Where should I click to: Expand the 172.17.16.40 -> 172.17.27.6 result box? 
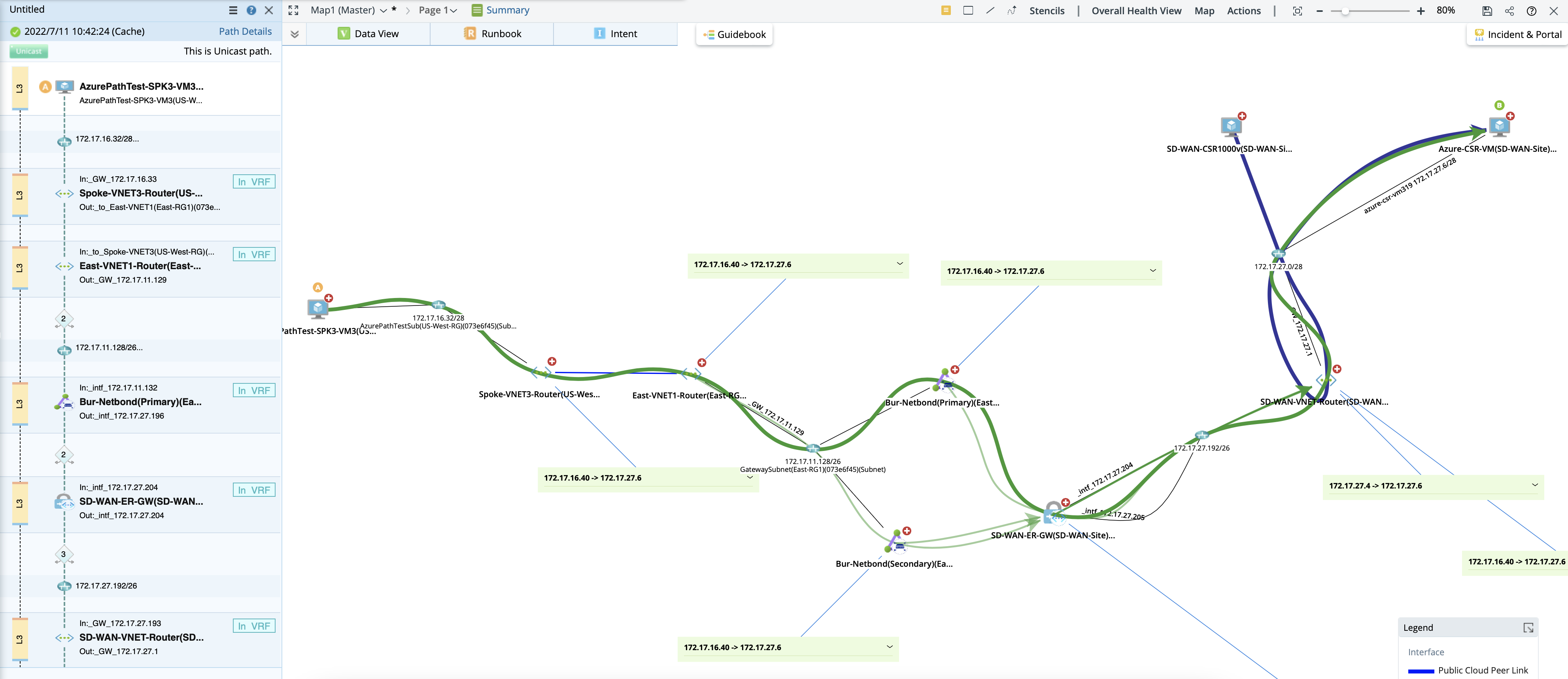pyautogui.click(x=900, y=264)
